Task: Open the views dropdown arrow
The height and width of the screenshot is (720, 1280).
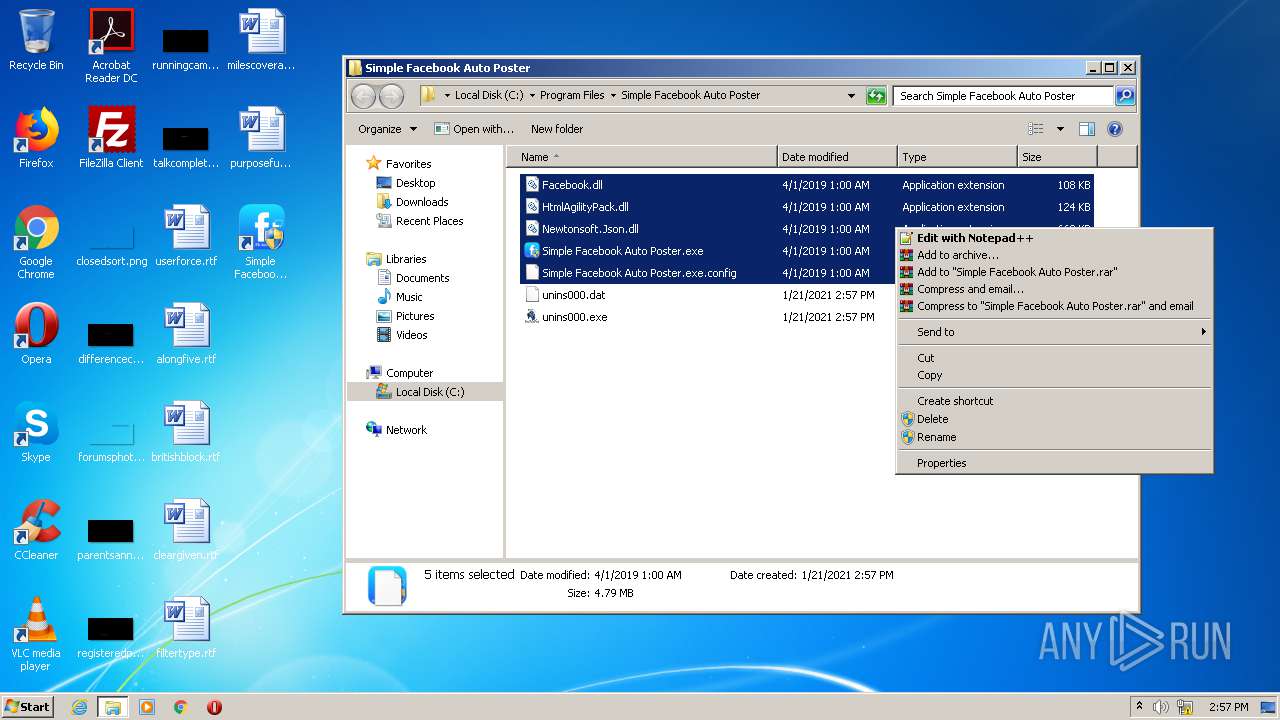Action: point(1060,129)
